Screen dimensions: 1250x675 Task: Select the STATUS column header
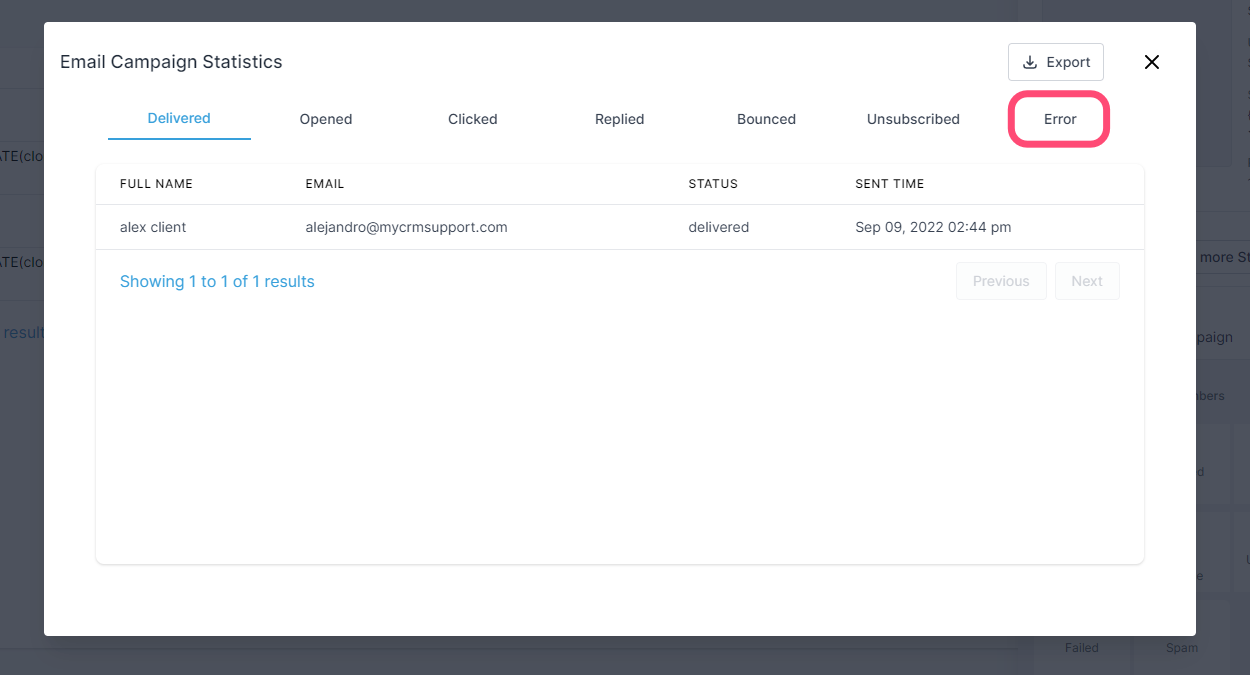click(713, 184)
